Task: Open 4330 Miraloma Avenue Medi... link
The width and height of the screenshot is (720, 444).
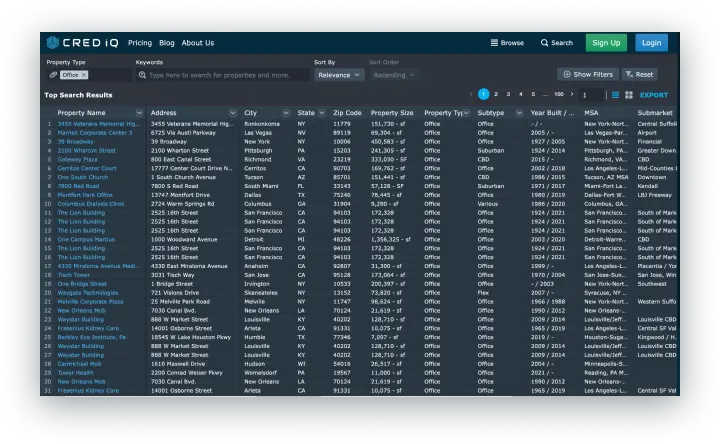Action: click(x=98, y=266)
